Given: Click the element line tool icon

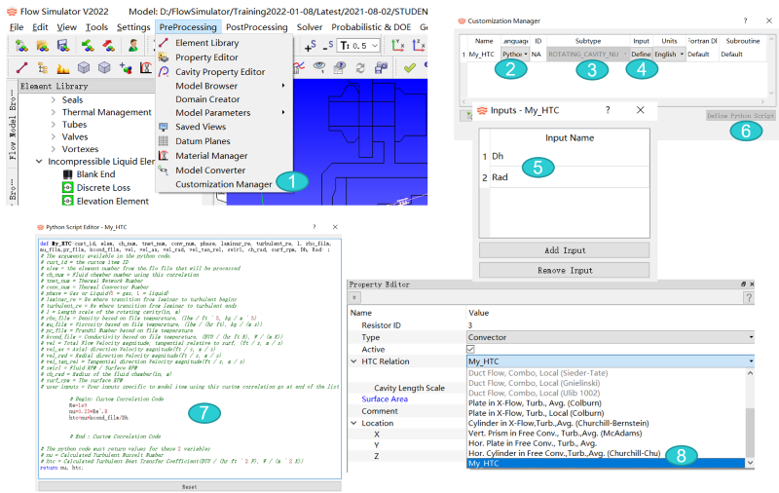Looking at the screenshot, I should tap(21, 68).
